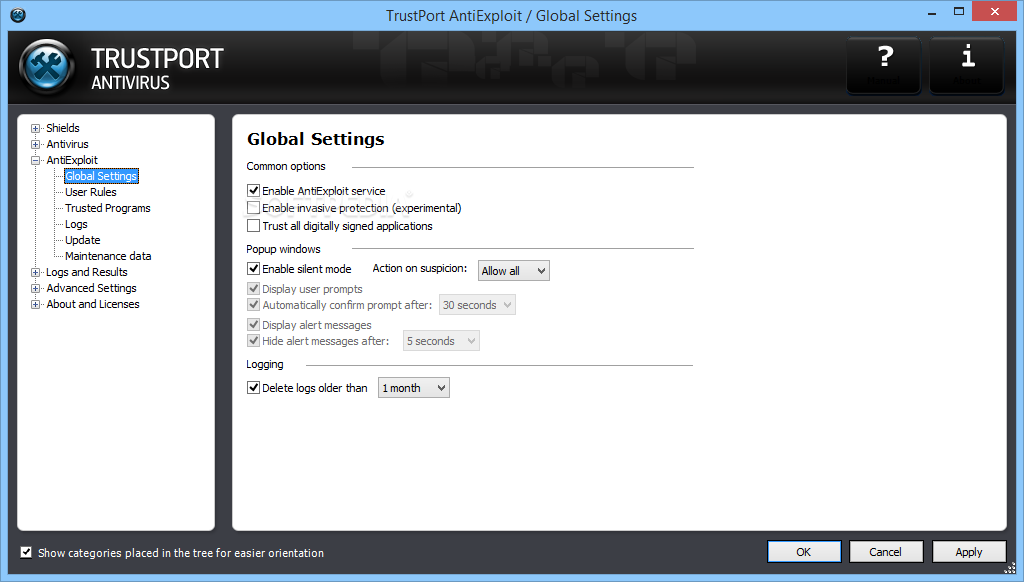
Task: Select User Rules in the tree
Action: click(x=91, y=192)
